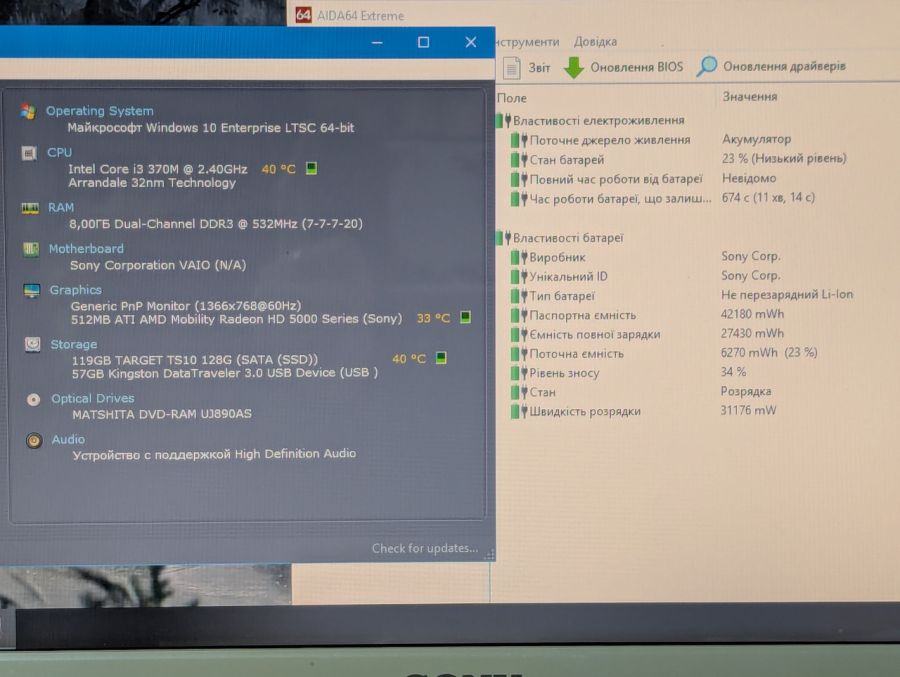Open the Звіт report button in AIDA64

[527, 68]
